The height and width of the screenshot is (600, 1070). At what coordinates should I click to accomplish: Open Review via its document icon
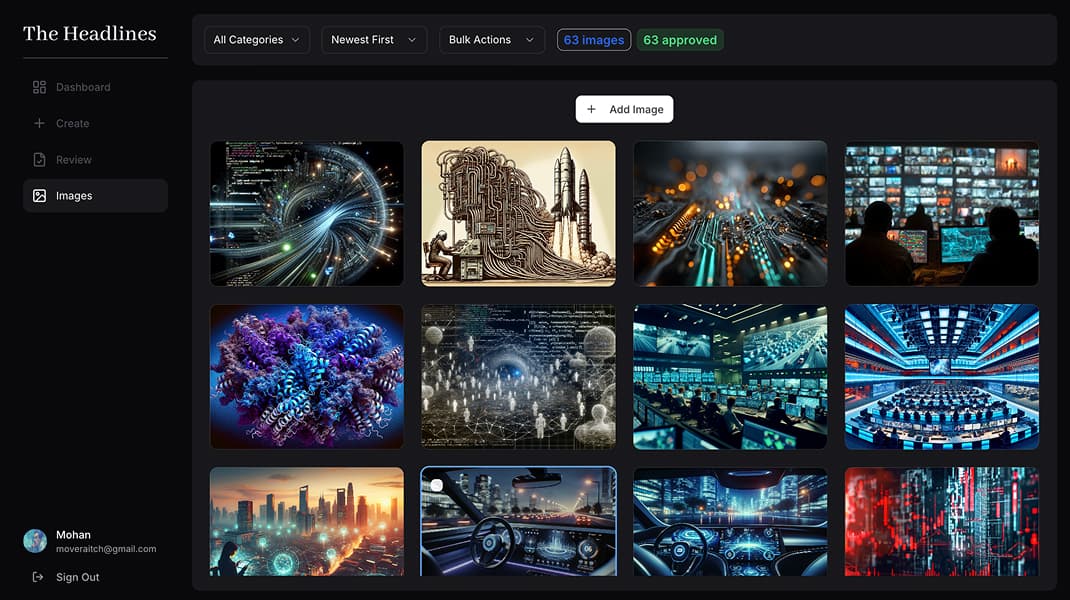(40, 159)
